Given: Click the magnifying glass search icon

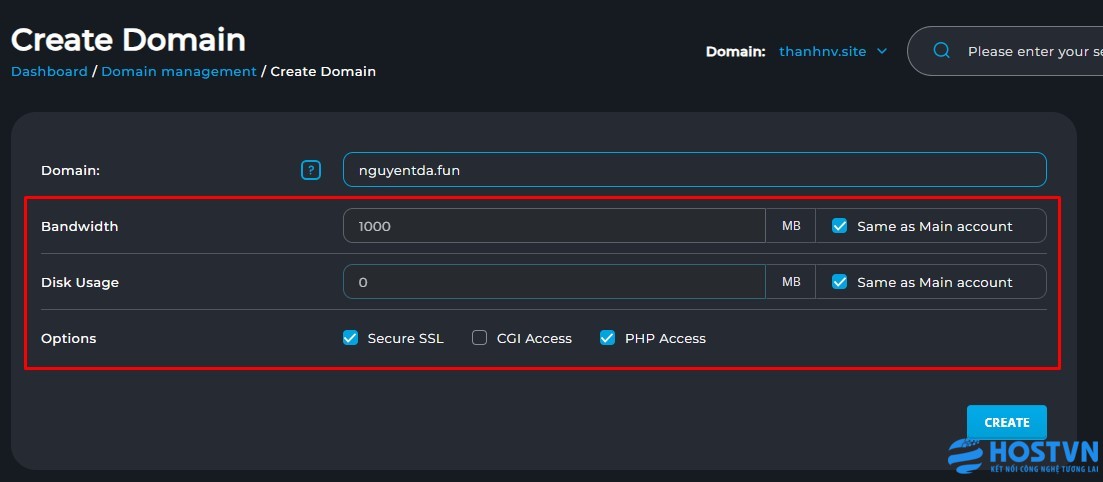Looking at the screenshot, I should tap(941, 51).
